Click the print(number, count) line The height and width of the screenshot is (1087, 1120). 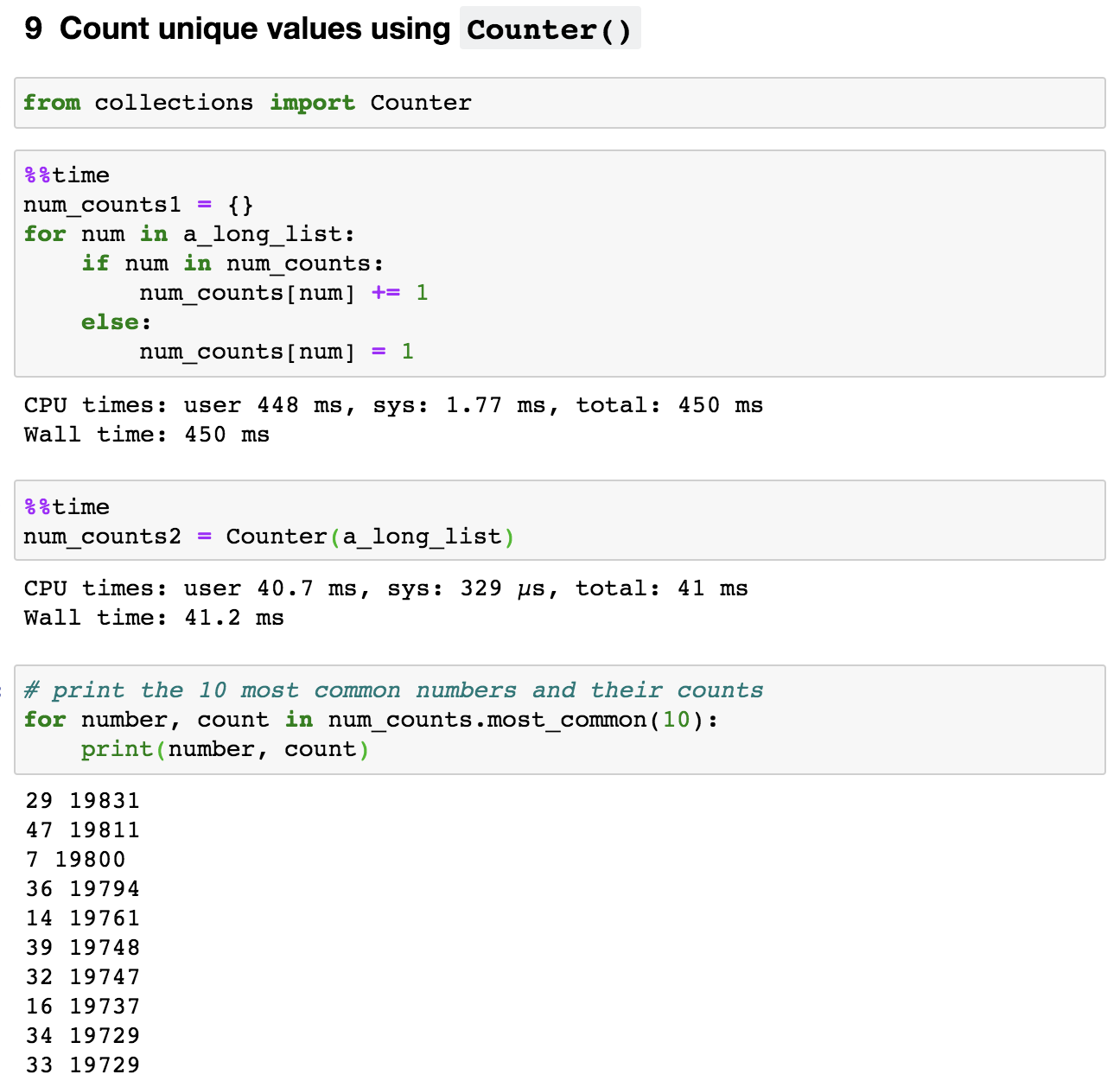pyautogui.click(x=225, y=749)
